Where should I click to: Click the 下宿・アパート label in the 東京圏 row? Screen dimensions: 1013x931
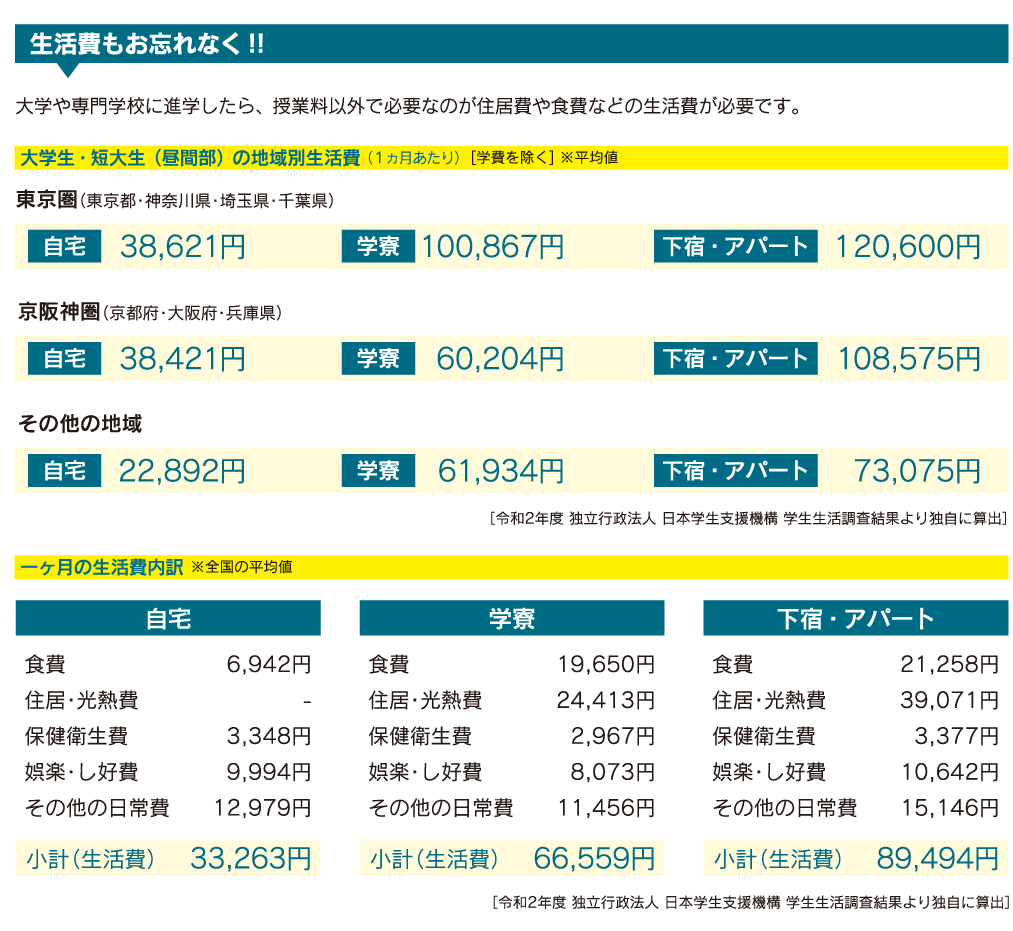tap(735, 247)
